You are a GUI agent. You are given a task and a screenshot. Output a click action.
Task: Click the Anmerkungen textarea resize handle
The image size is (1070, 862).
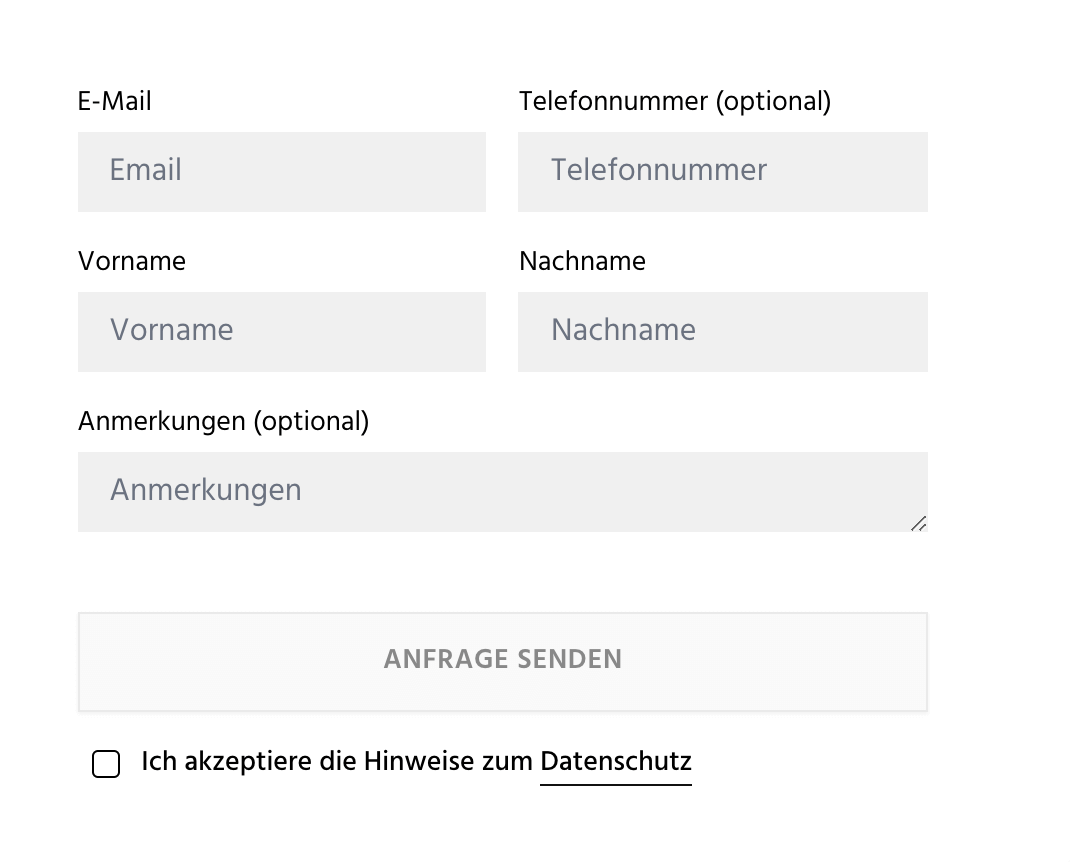[918, 523]
